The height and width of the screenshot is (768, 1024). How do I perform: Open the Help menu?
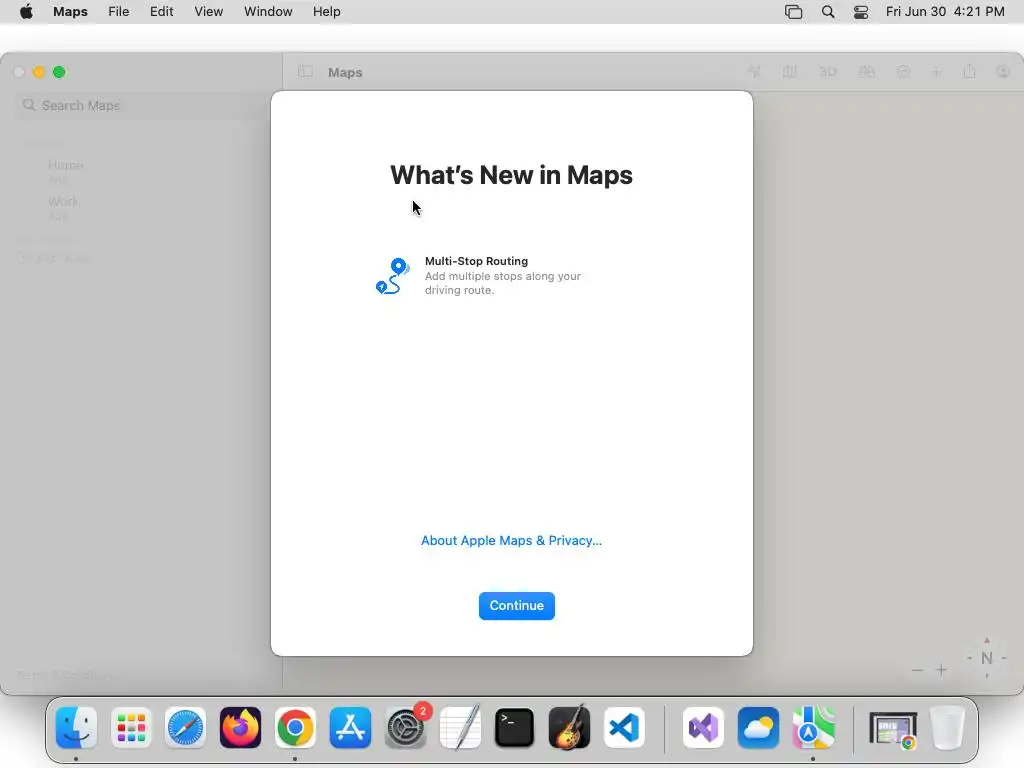pyautogui.click(x=327, y=12)
